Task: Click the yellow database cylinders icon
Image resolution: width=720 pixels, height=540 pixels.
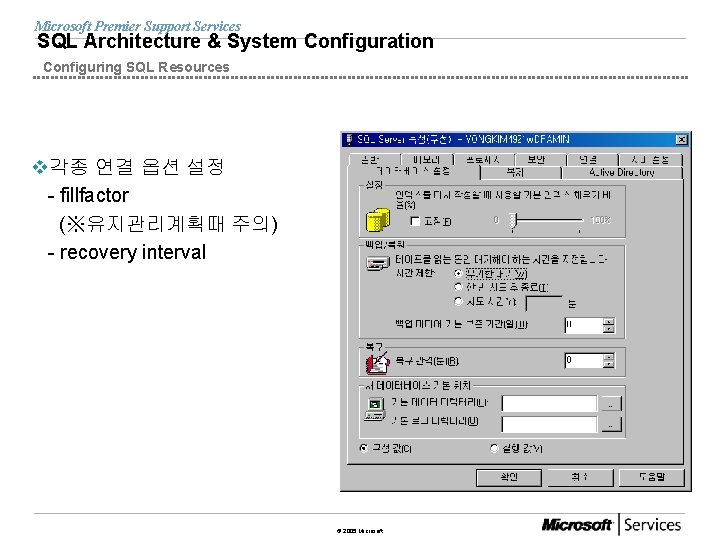Action: (x=377, y=220)
